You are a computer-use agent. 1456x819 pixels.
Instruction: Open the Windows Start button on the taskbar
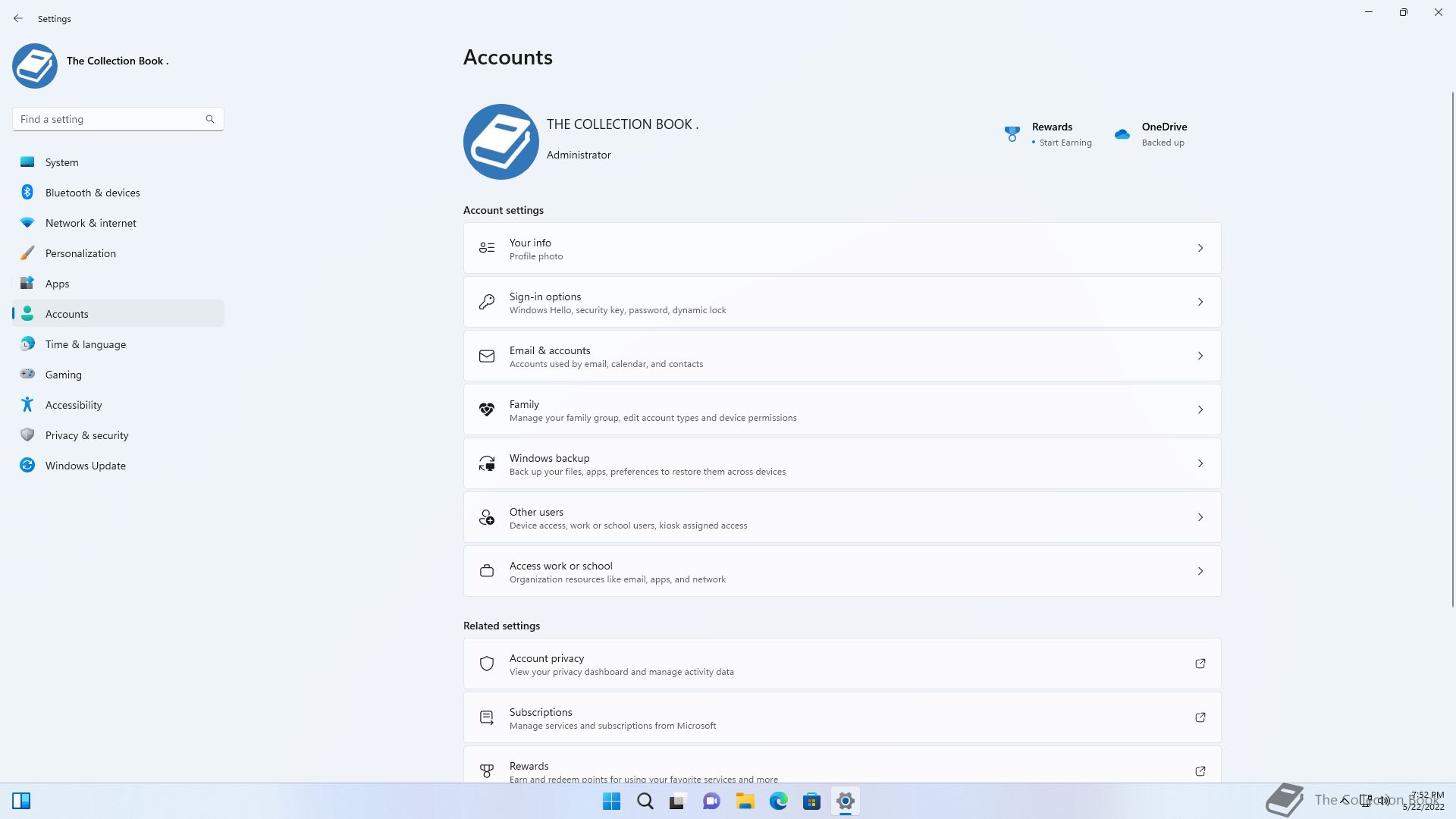(611, 801)
